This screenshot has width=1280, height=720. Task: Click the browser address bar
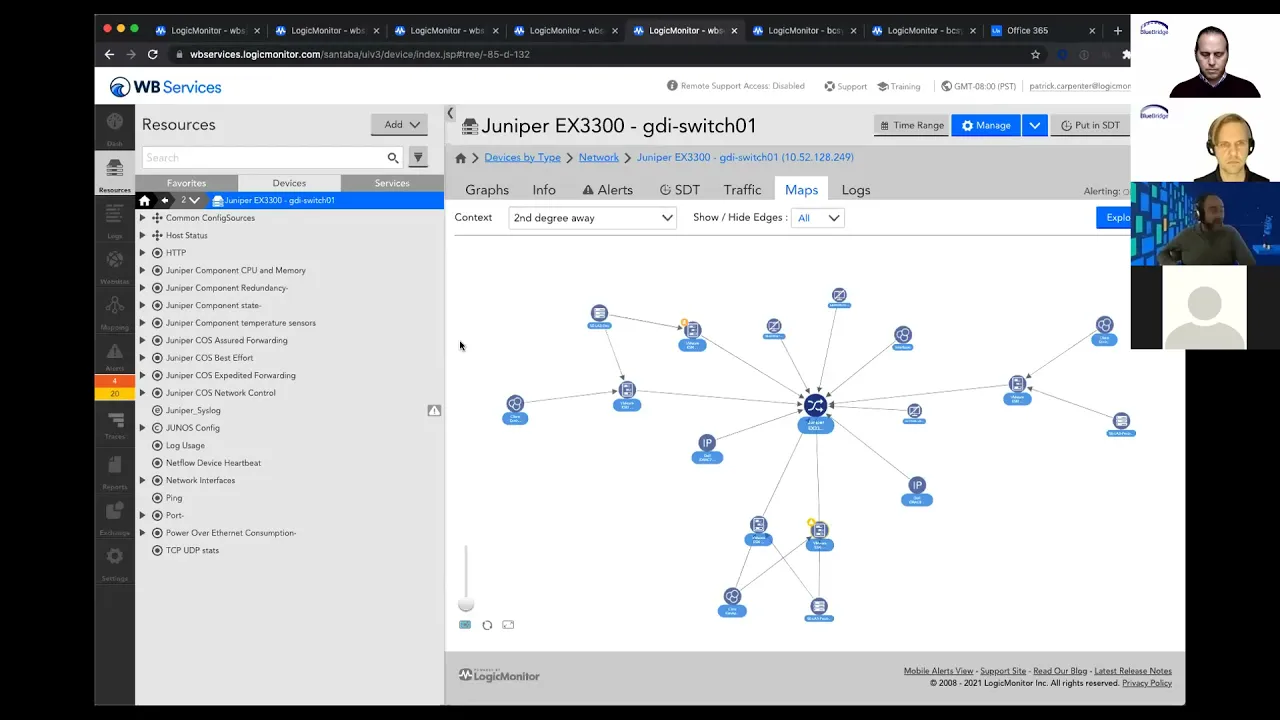600,54
